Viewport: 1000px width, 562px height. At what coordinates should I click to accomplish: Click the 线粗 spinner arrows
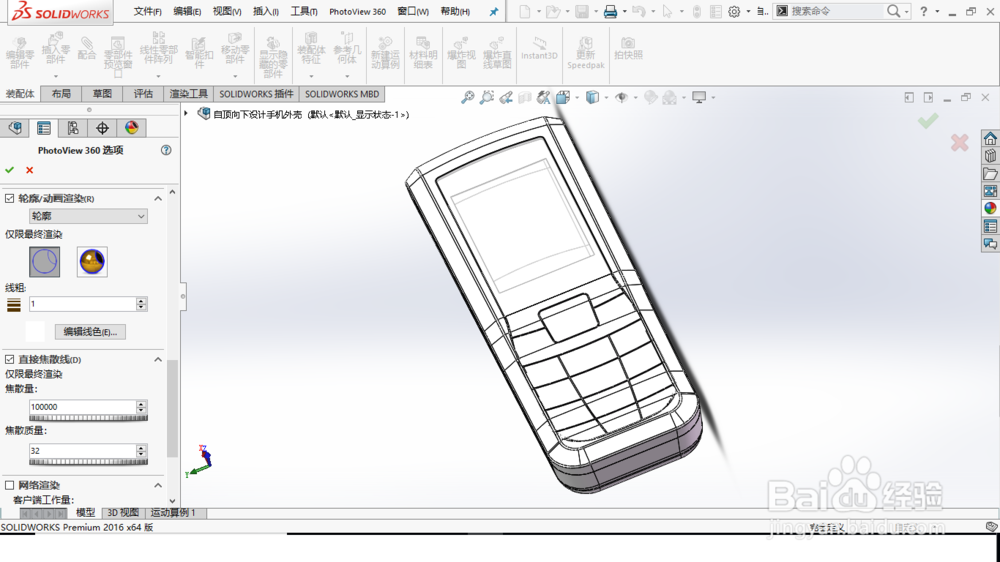[142, 304]
